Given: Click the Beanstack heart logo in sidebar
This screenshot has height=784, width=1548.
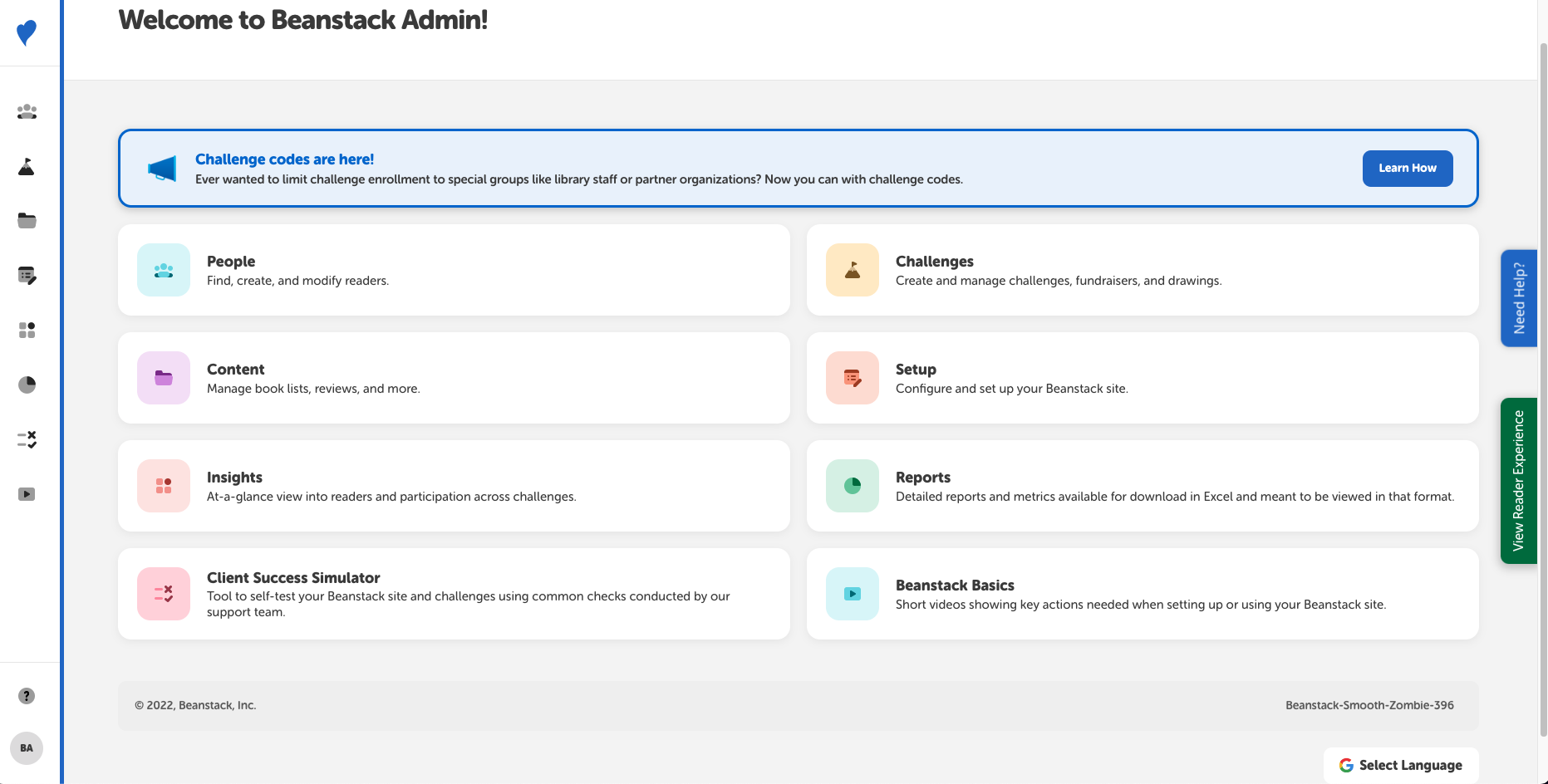Looking at the screenshot, I should click(27, 32).
